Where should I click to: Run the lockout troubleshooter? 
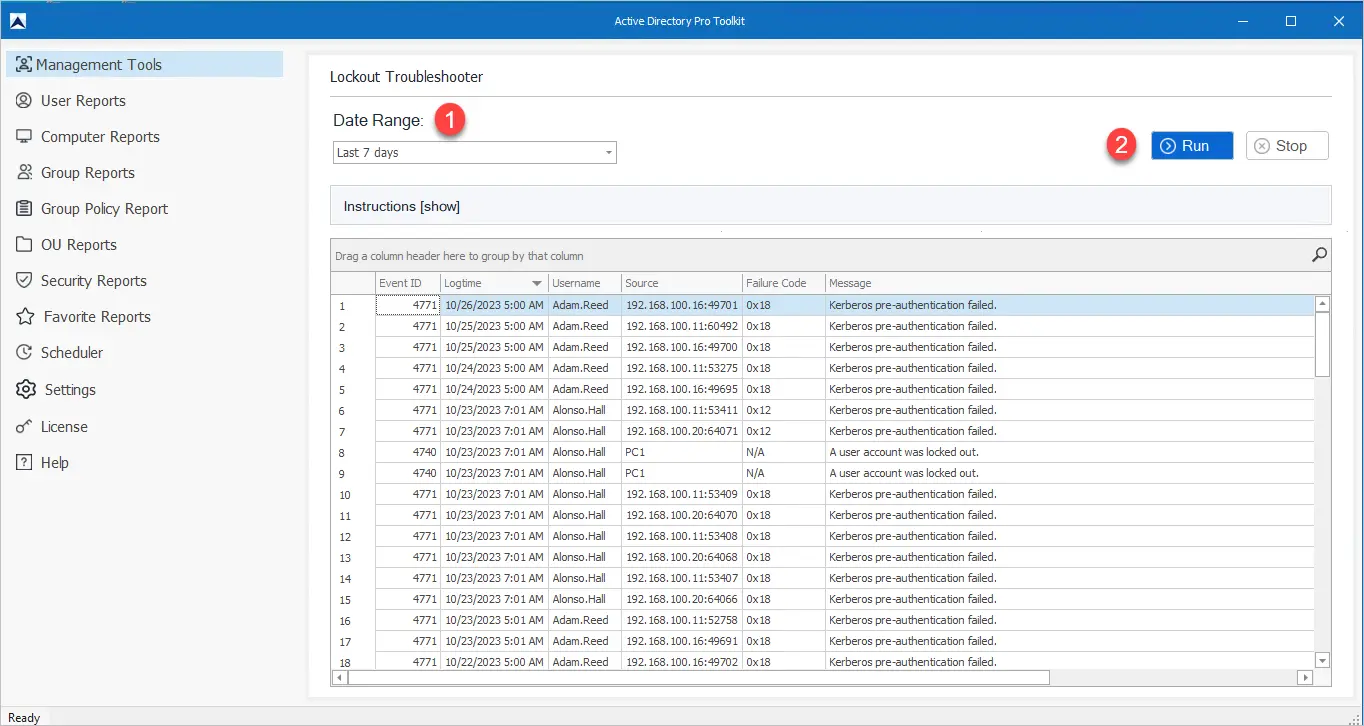(1192, 146)
